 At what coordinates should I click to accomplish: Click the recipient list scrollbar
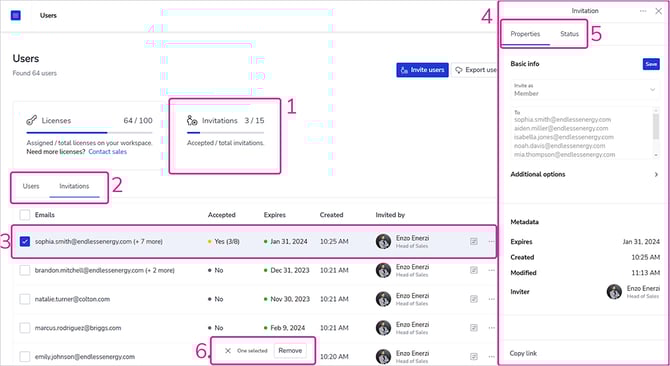(656, 127)
